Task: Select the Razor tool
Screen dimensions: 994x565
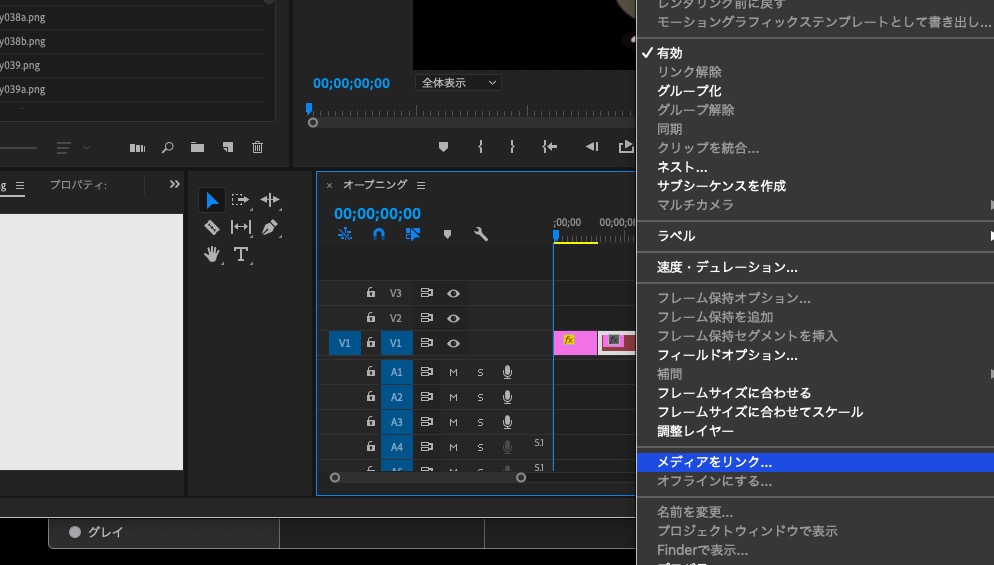Action: [x=212, y=227]
